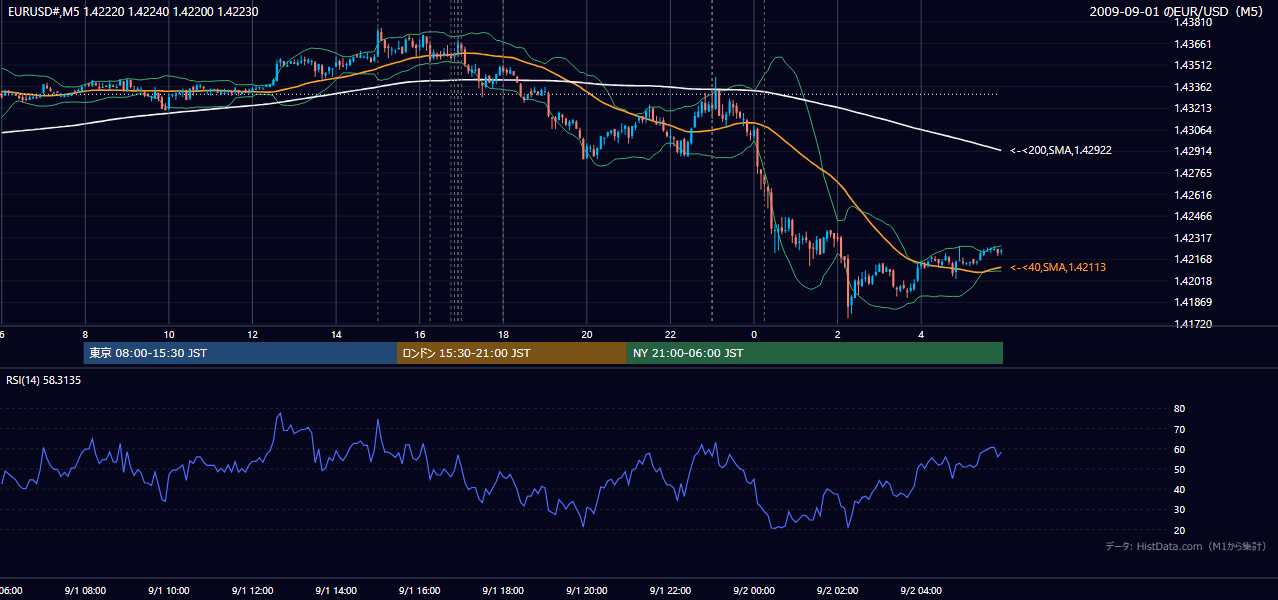Click price level 1.41720 on the axis
The image size is (1278, 600).
coord(1194,324)
